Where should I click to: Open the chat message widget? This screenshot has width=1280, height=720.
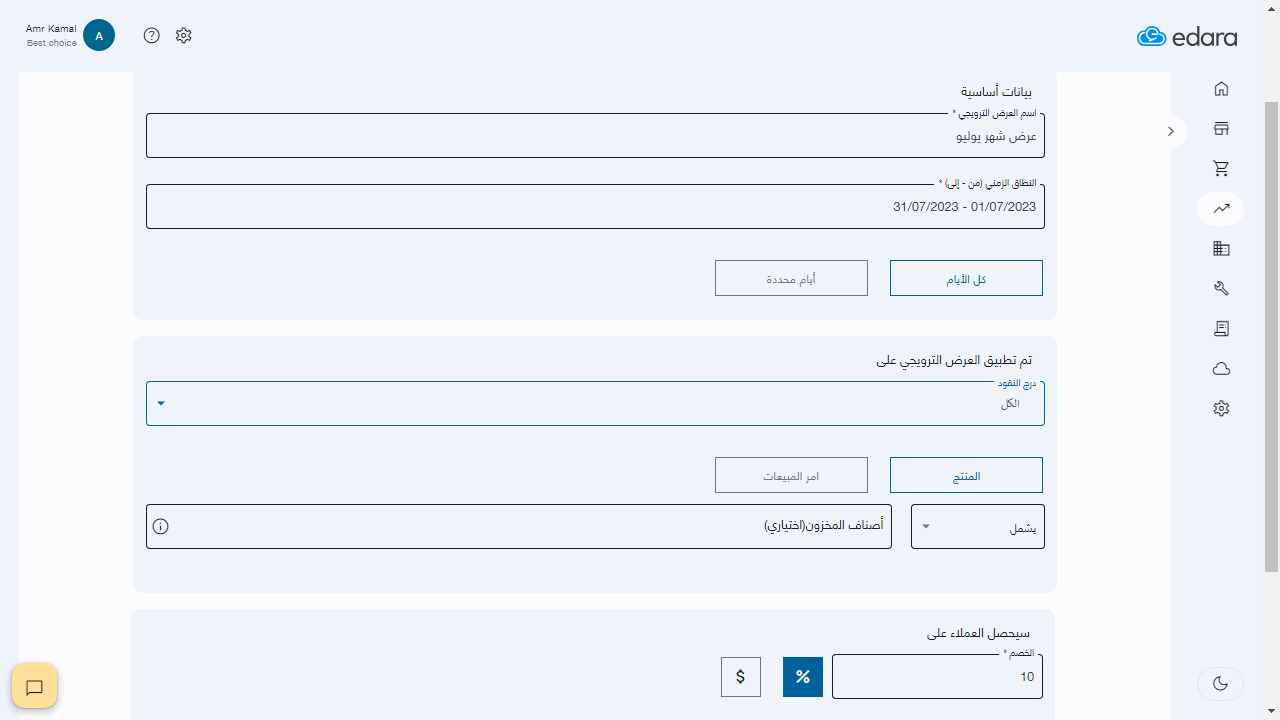point(35,687)
